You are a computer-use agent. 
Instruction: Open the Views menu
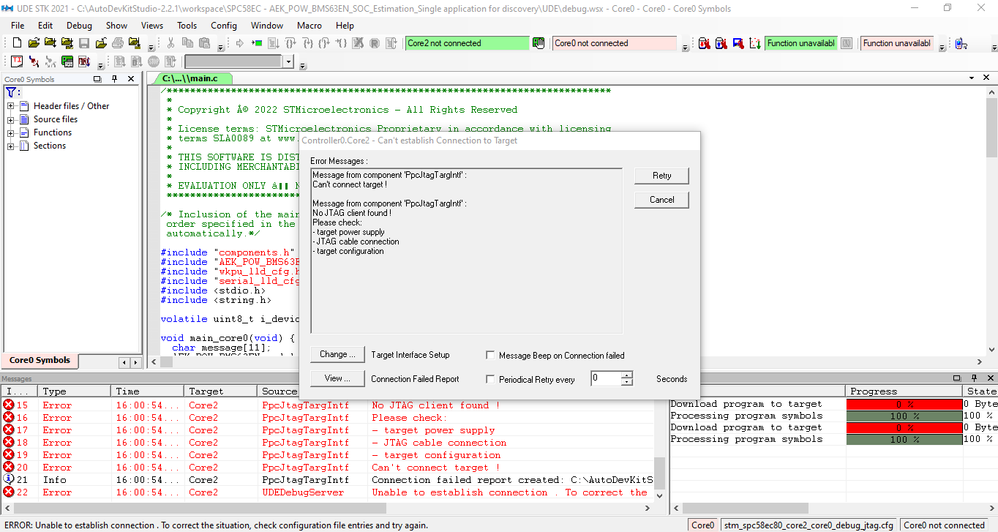[151, 25]
